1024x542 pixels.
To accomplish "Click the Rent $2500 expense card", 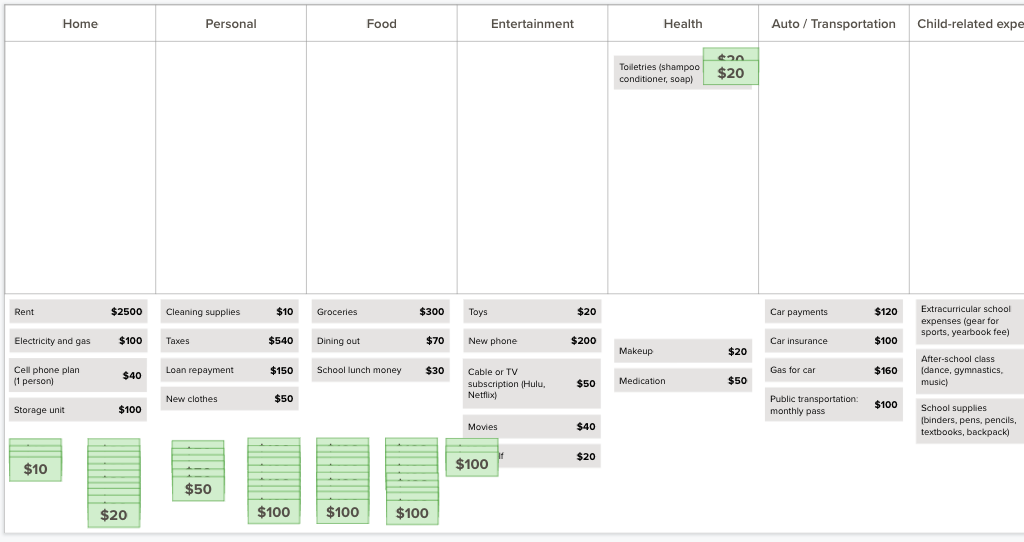I will pos(78,311).
